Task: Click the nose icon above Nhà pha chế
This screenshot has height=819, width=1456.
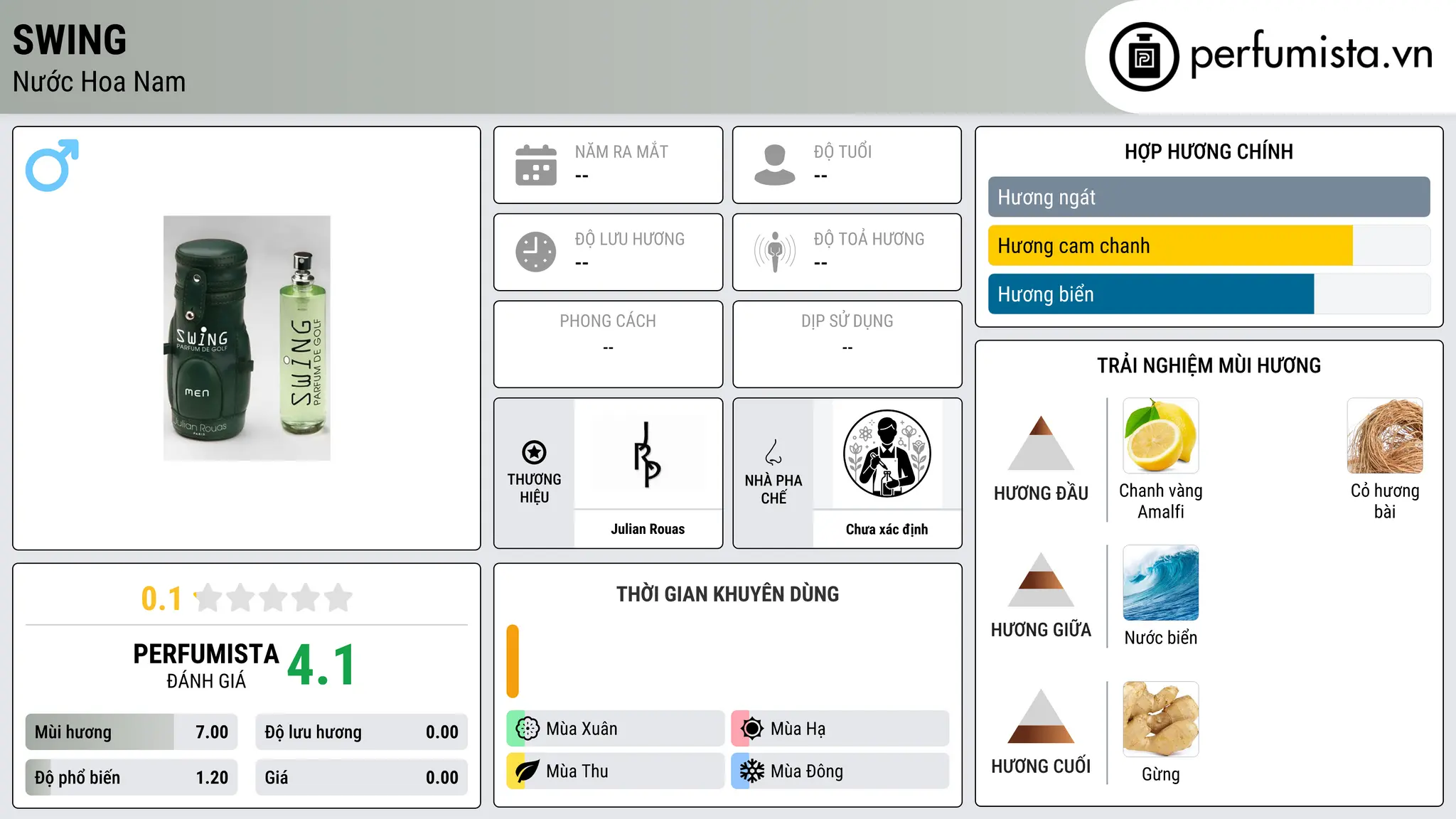Action: 773,452
